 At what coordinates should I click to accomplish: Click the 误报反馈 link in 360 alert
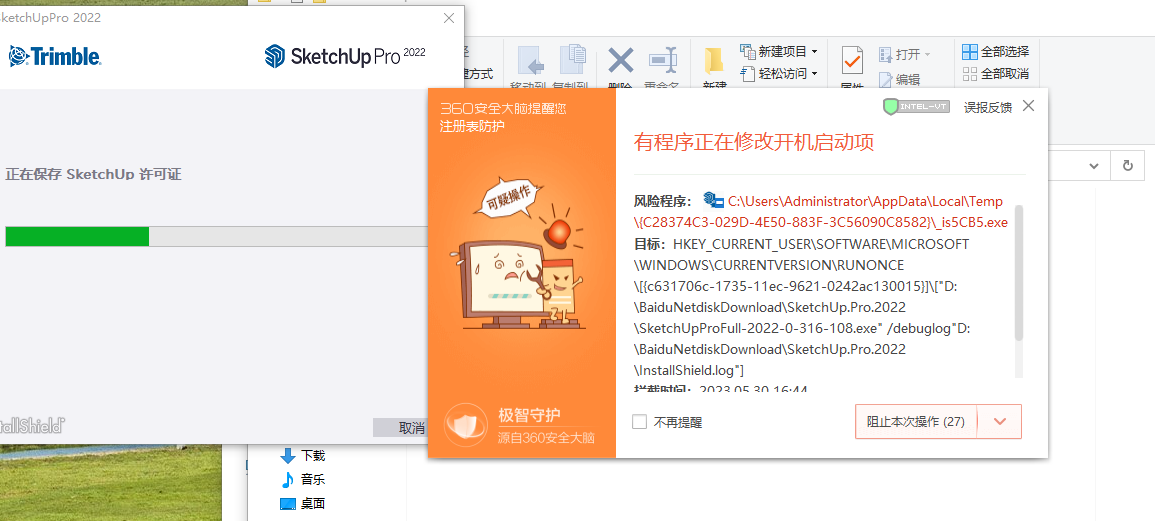(988, 107)
